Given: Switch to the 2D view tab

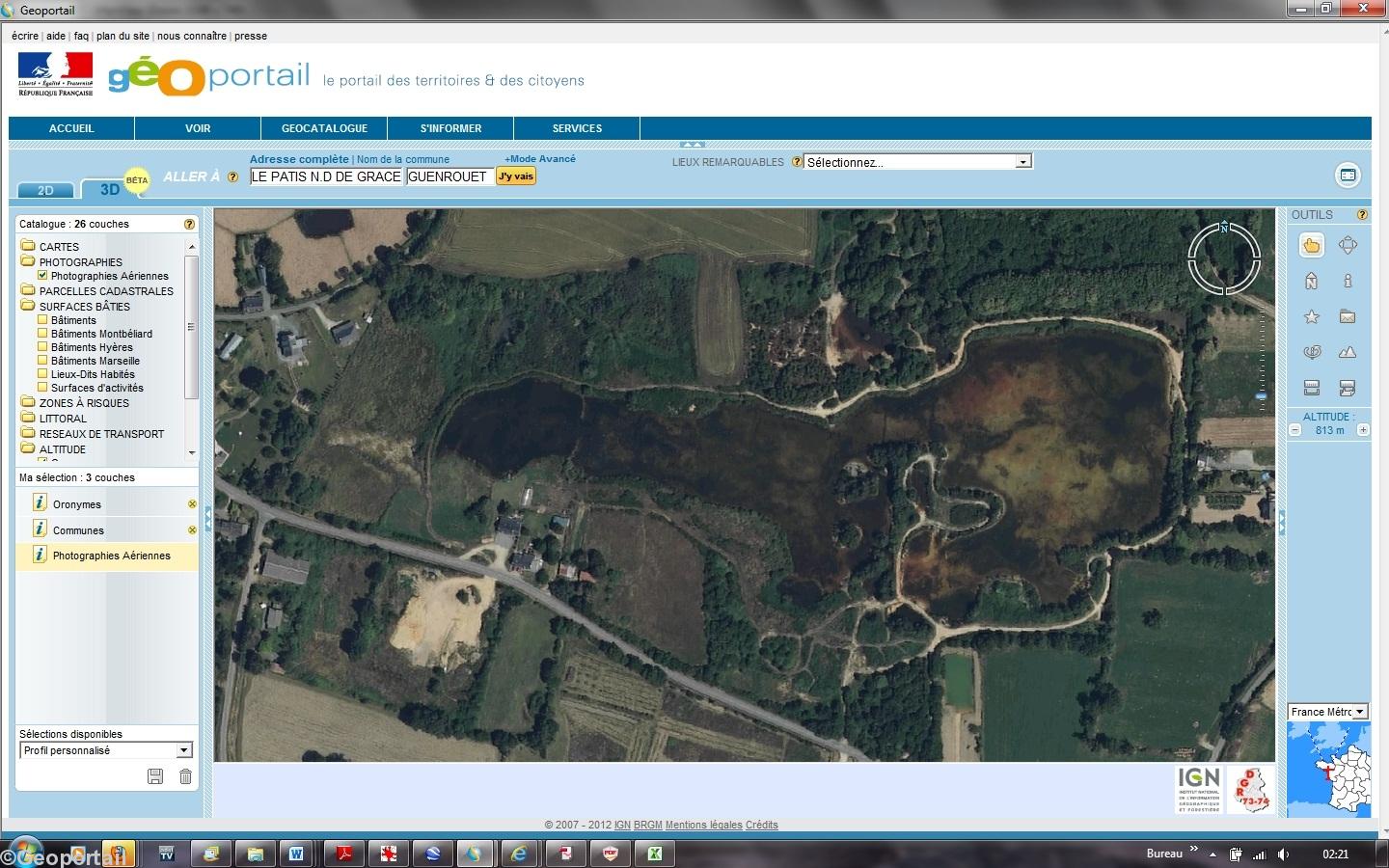Looking at the screenshot, I should coord(45,190).
